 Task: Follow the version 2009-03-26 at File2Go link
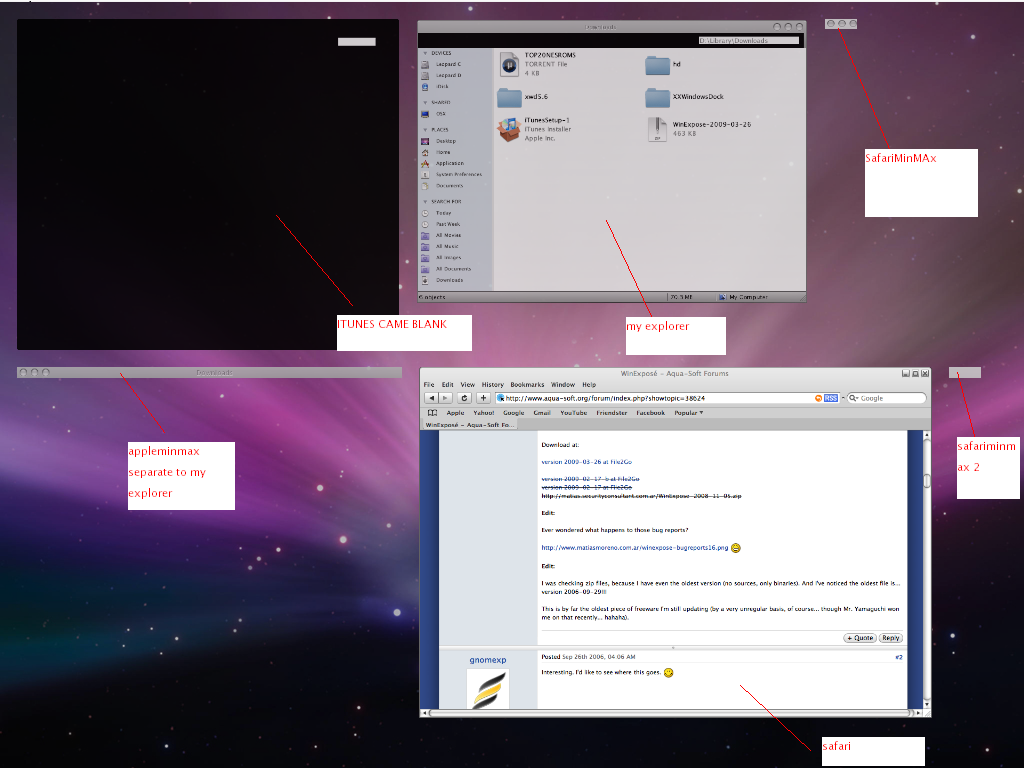(586, 462)
